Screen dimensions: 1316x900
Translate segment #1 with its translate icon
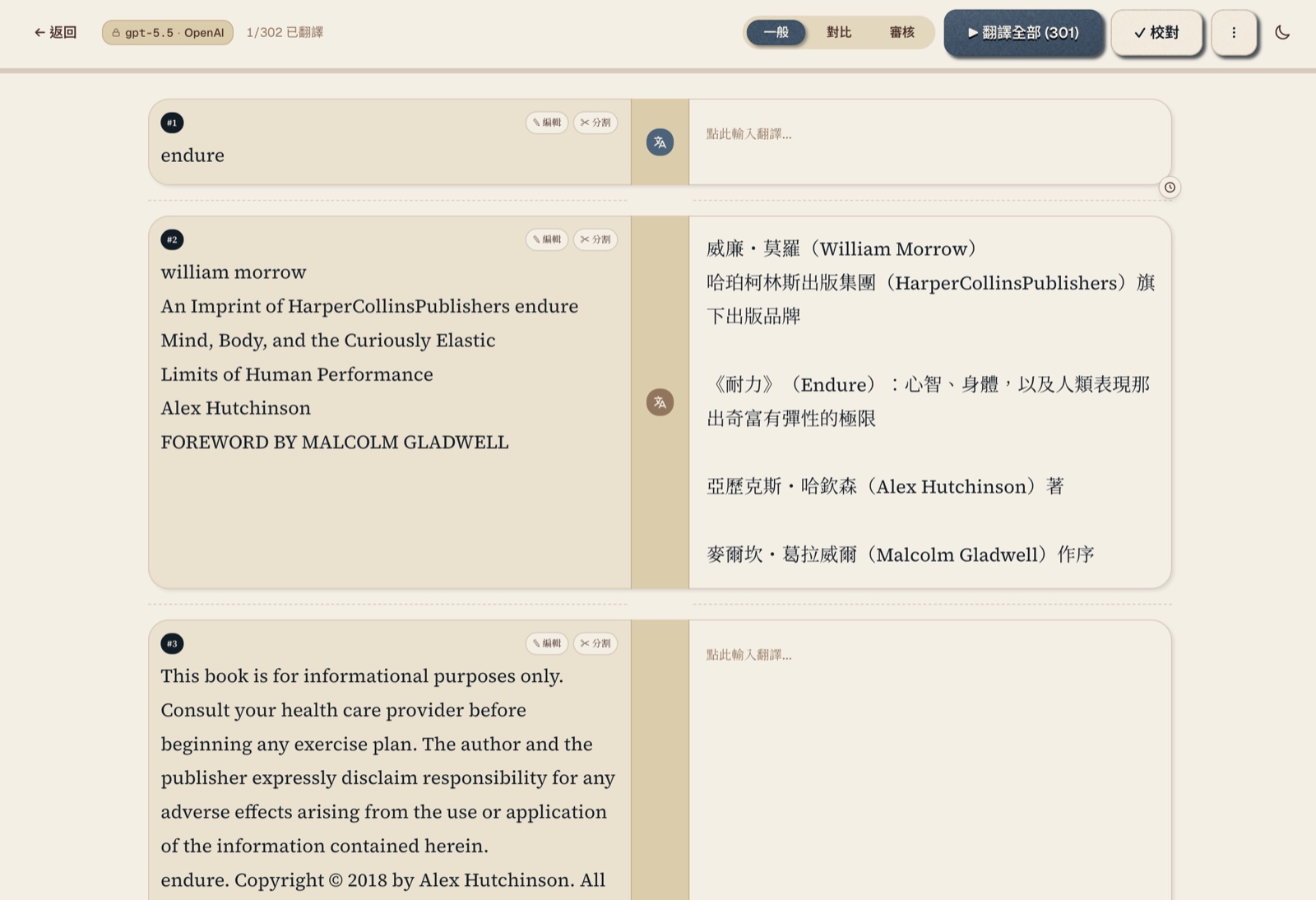(660, 142)
